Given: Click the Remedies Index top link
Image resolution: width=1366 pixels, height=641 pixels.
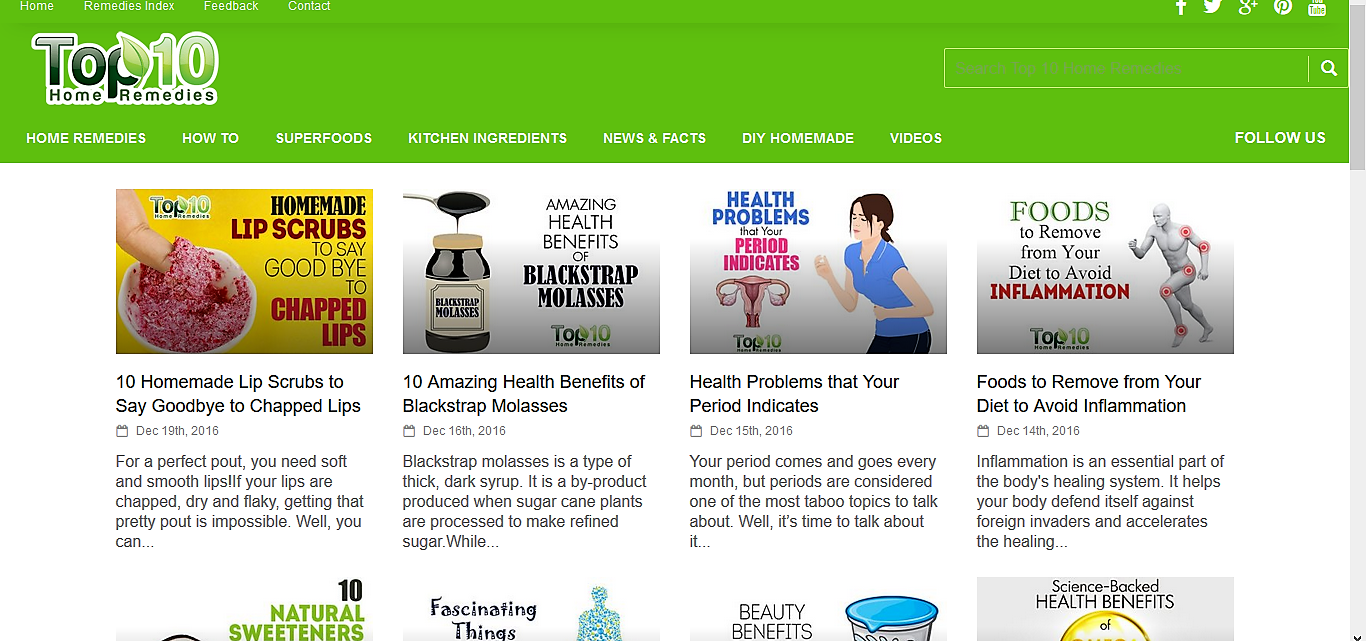Looking at the screenshot, I should click(x=129, y=6).
